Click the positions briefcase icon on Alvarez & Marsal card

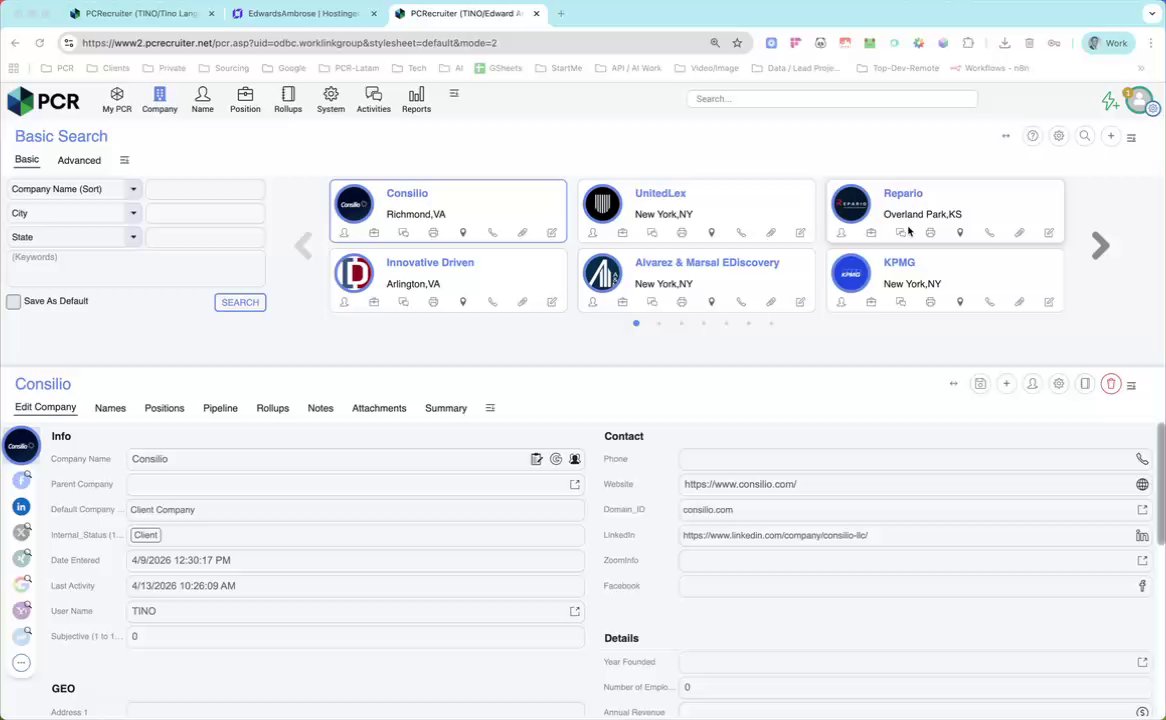622,302
